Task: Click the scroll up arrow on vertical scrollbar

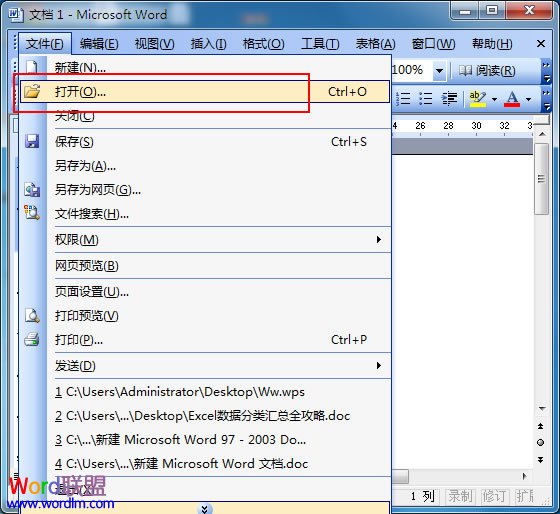Action: [542, 134]
